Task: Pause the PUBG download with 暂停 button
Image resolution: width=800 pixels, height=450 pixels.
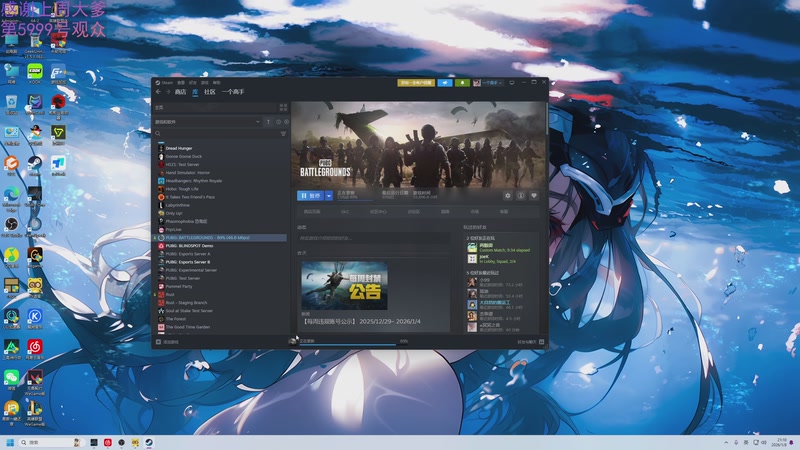Action: click(311, 195)
